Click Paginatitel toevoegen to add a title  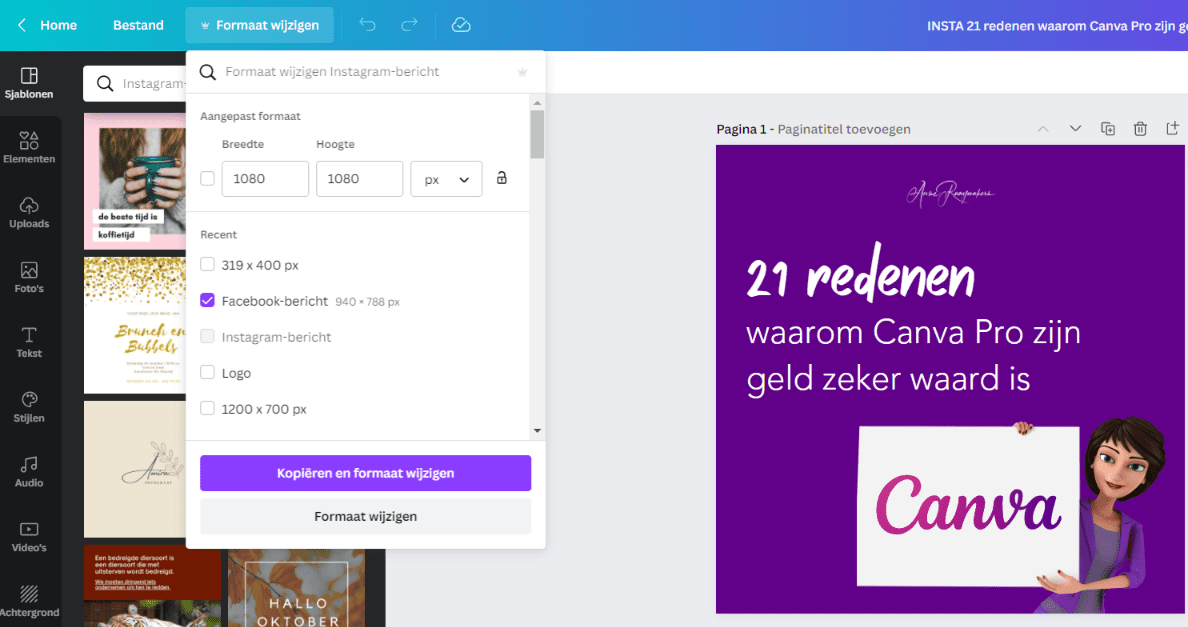pyautogui.click(x=844, y=129)
